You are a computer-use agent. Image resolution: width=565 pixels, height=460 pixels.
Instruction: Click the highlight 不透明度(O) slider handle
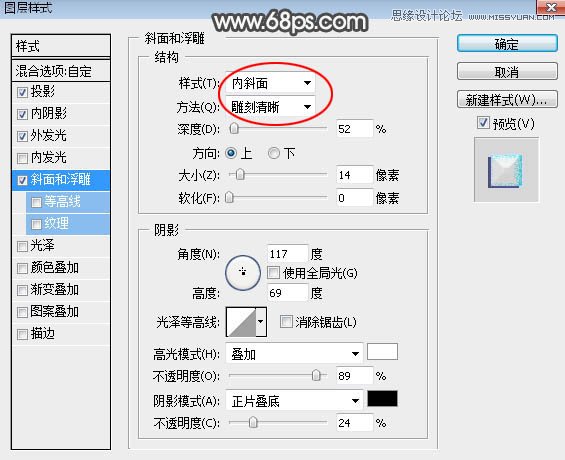(316, 375)
